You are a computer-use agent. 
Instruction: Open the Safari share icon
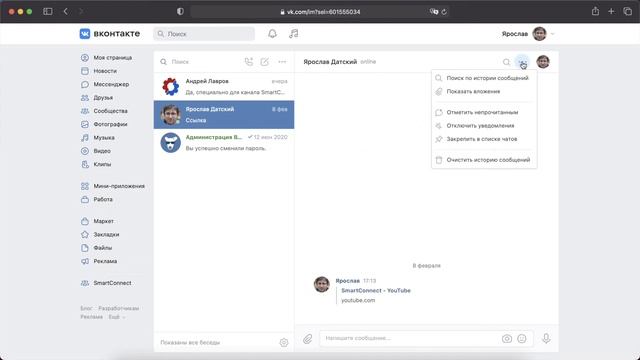[596, 11]
